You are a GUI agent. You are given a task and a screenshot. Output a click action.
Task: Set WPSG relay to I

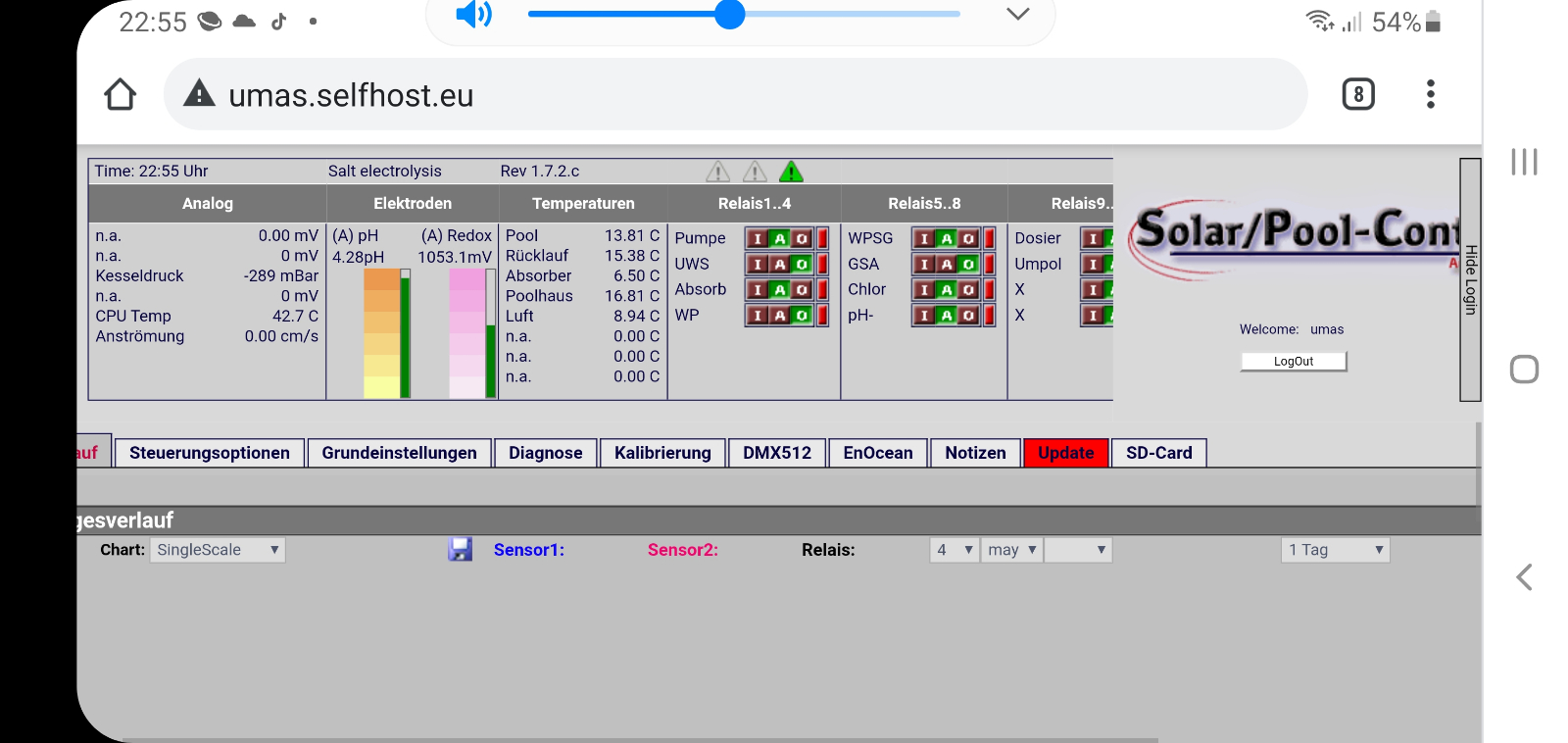coord(924,238)
